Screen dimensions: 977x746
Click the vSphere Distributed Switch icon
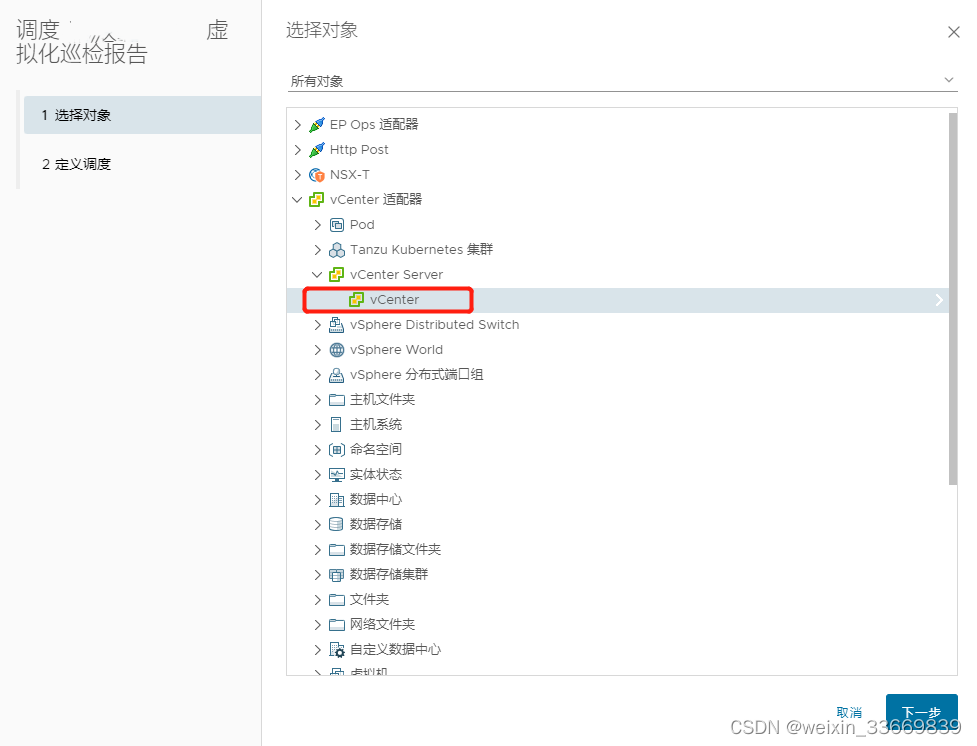[x=336, y=325]
